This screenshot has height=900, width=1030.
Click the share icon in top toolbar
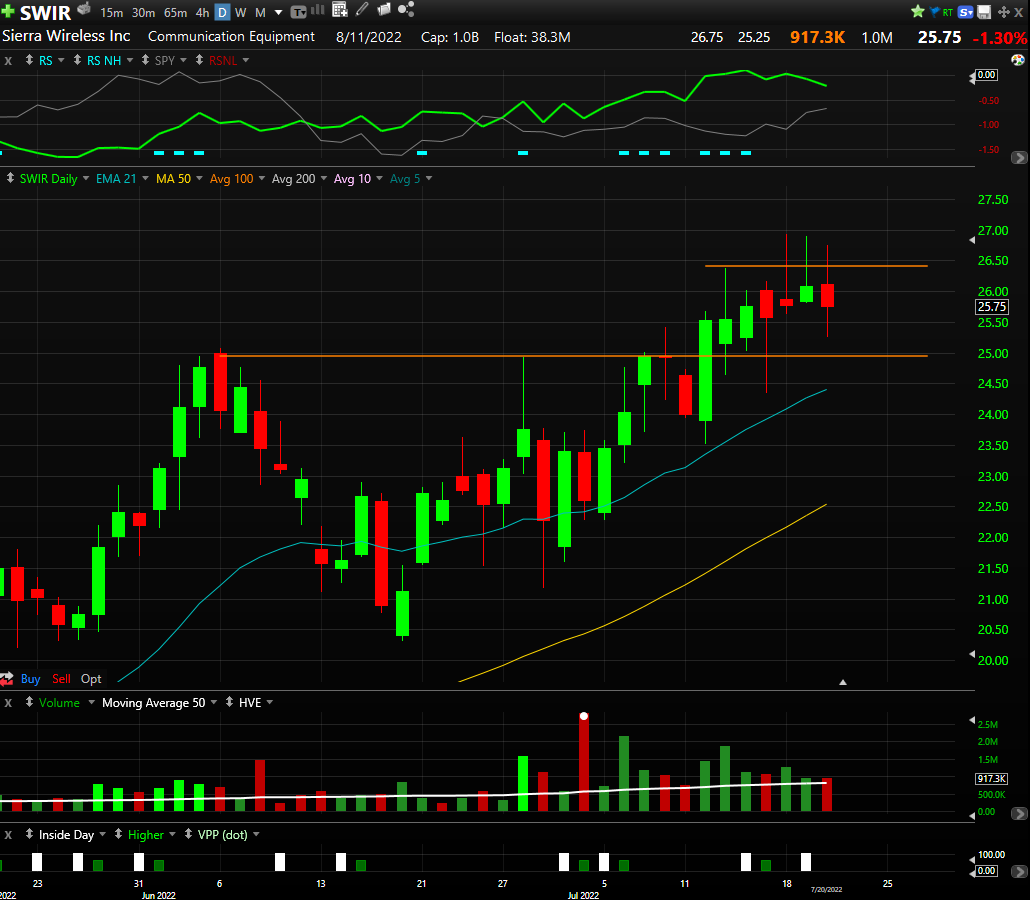coord(406,9)
